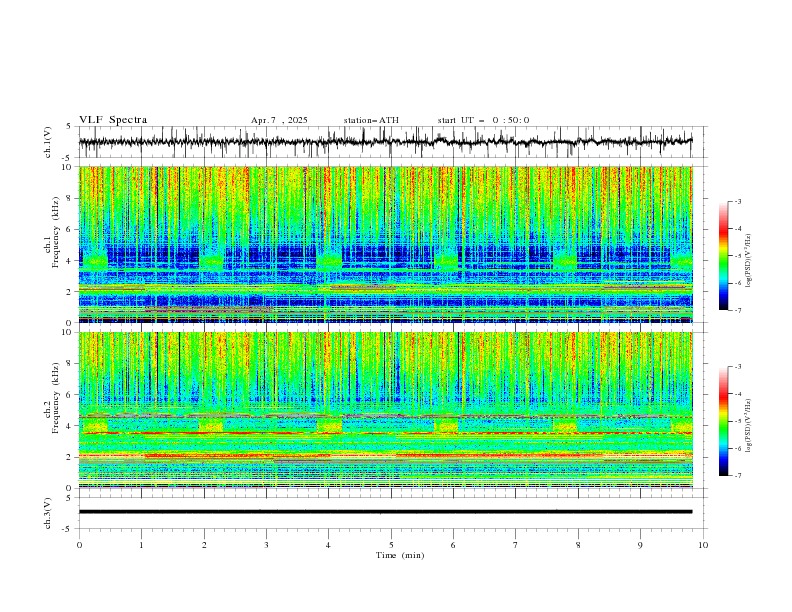Click the "5" volt tick on ch.1(V) axis
The width and height of the screenshot is (792, 612).
coord(69,127)
